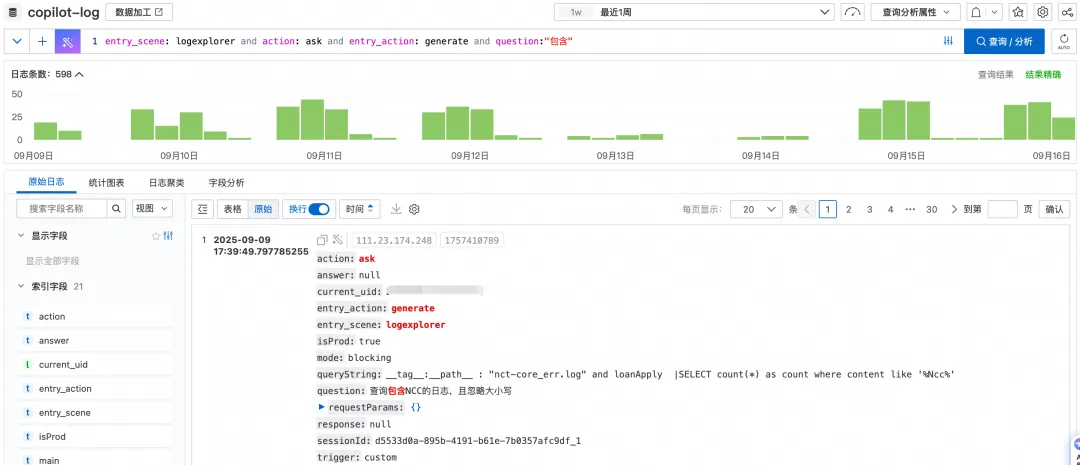Click the download logs icon
The image size is (1080, 465).
396,209
